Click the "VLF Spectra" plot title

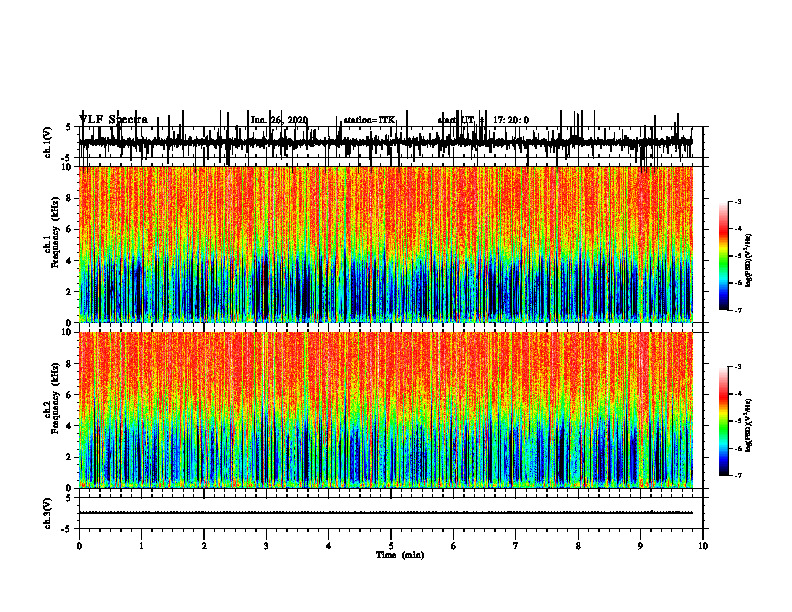[x=114, y=119]
